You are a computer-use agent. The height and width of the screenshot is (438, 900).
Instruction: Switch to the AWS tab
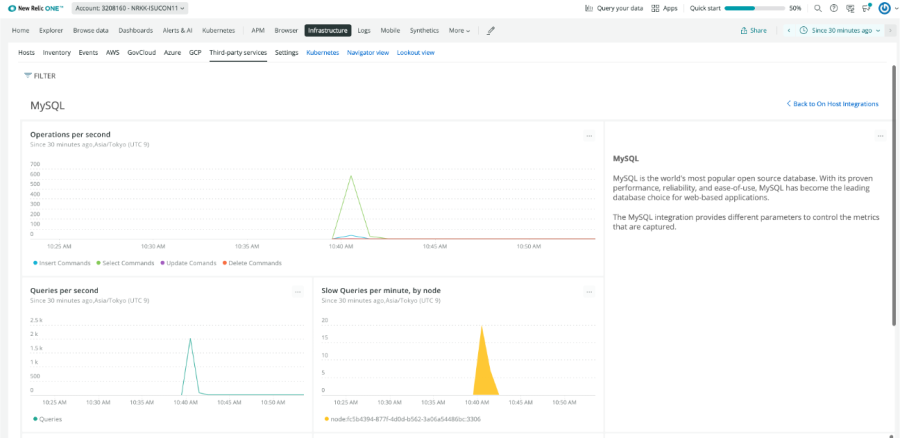pyautogui.click(x=112, y=52)
